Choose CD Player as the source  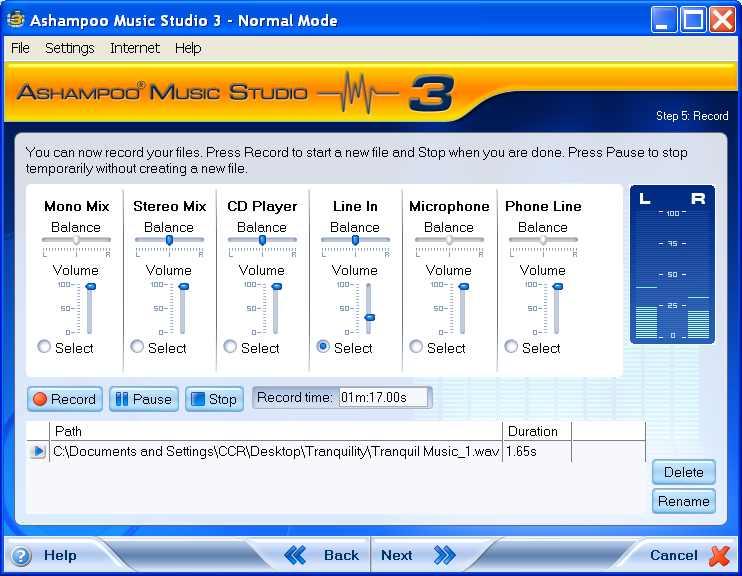coord(230,347)
